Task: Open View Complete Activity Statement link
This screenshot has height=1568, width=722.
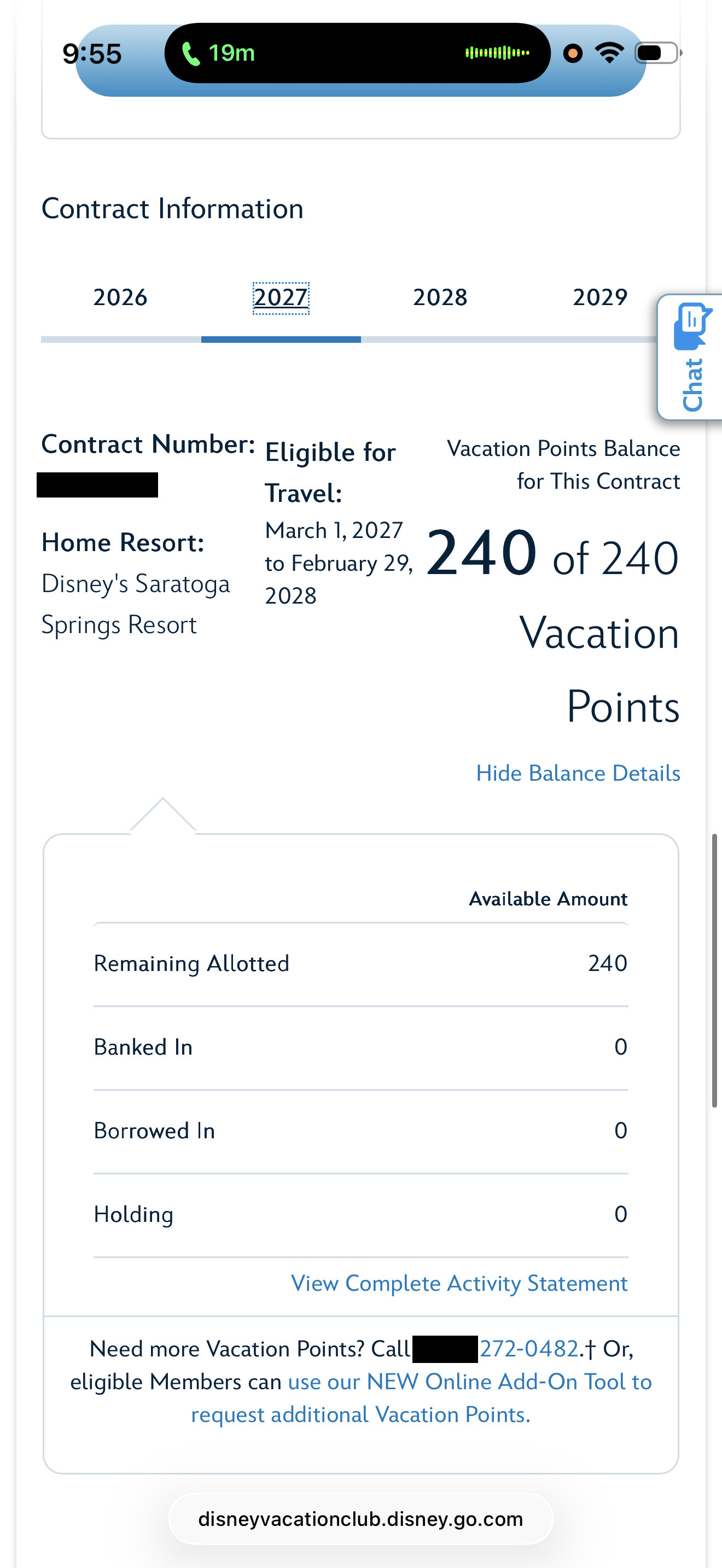Action: pyautogui.click(x=459, y=1283)
